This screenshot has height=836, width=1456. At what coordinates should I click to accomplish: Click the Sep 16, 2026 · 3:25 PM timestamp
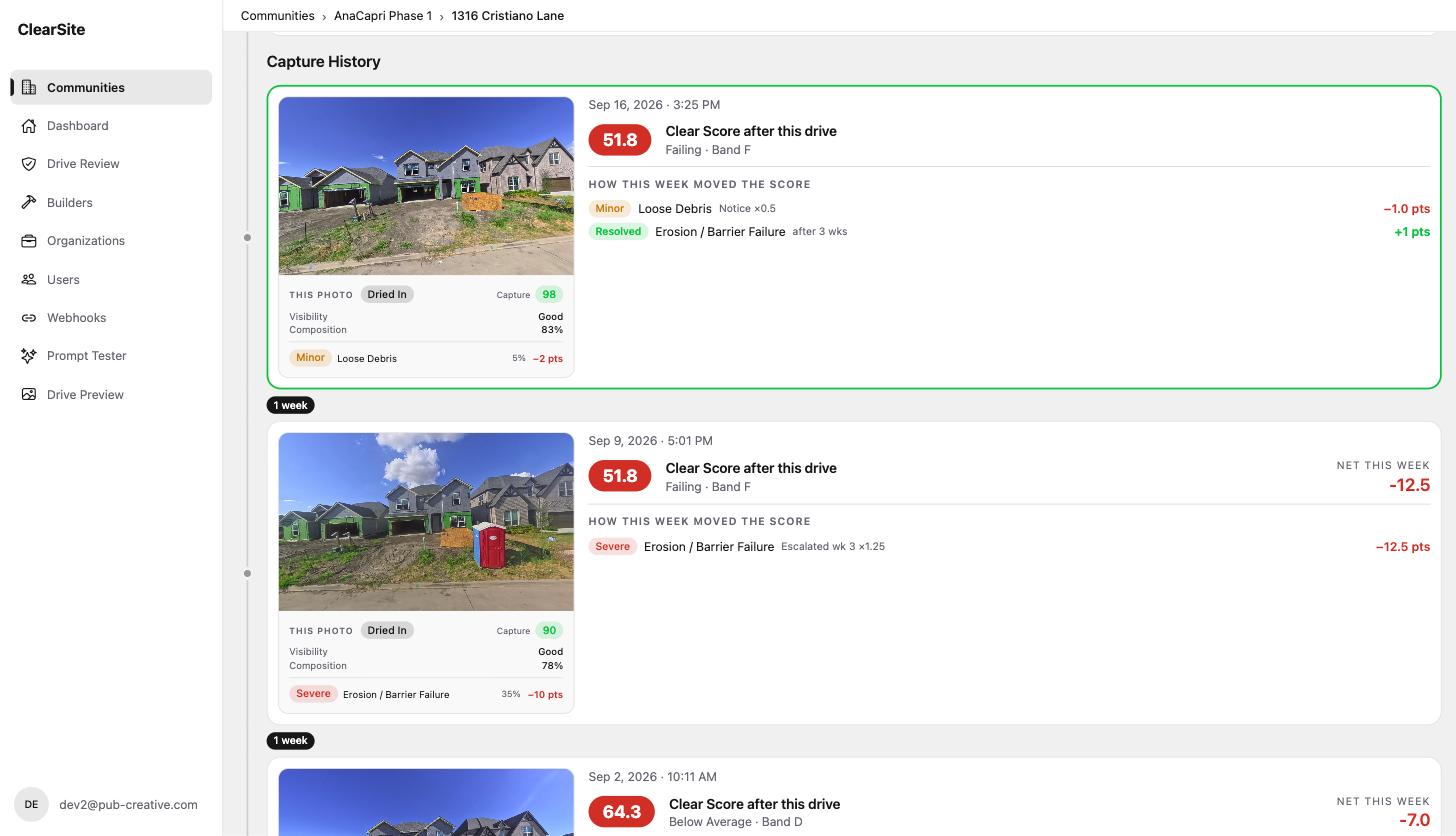click(654, 105)
